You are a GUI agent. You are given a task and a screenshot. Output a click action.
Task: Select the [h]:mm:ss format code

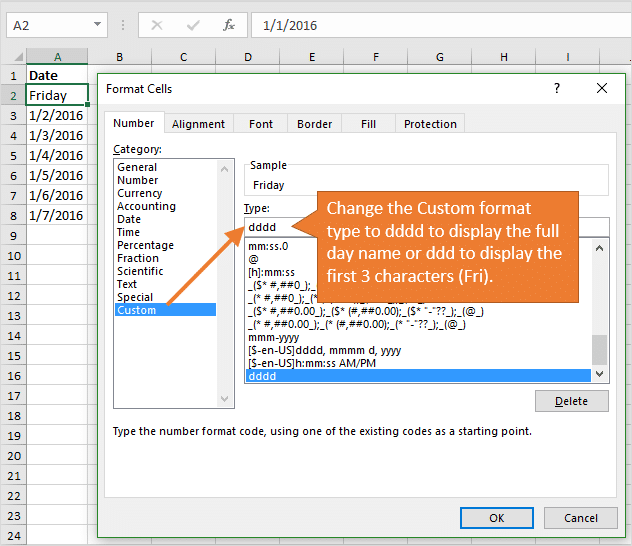pyautogui.click(x=271, y=272)
